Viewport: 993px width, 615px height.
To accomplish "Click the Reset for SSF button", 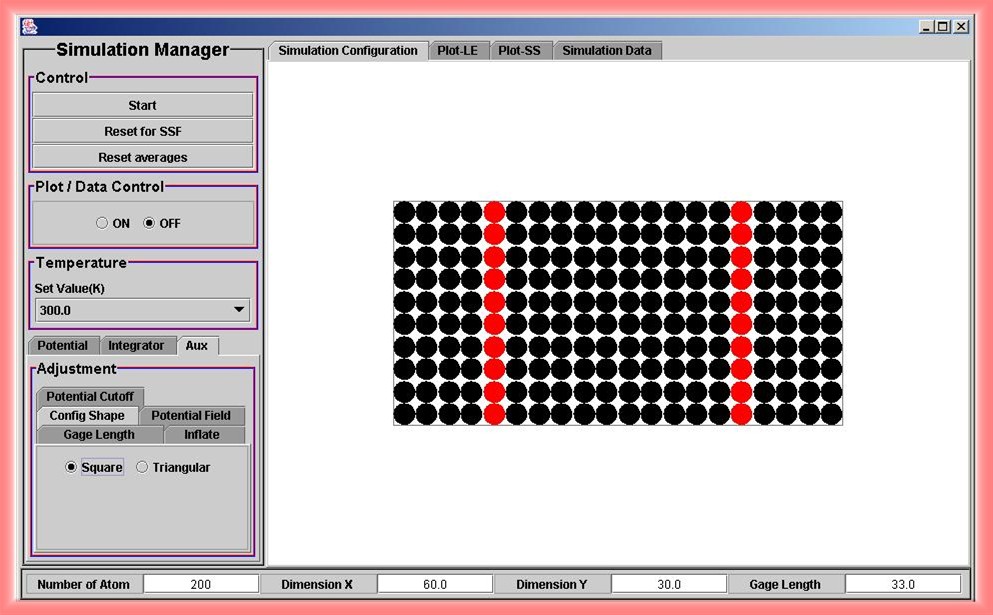I will click(x=143, y=131).
